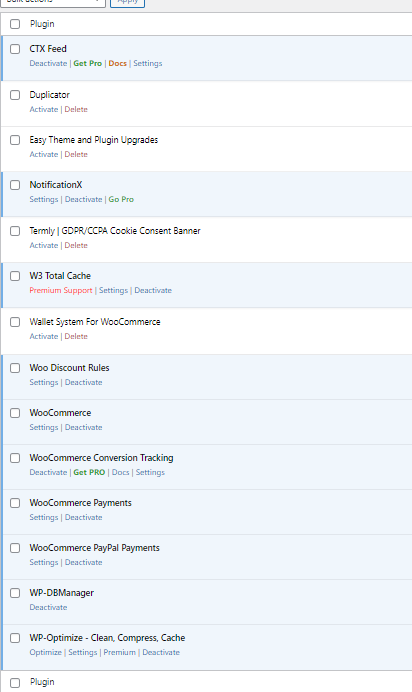Screen dimensions: 412x692
Task: Deactivate the CTX Feed plugin
Action: pyautogui.click(x=48, y=63)
